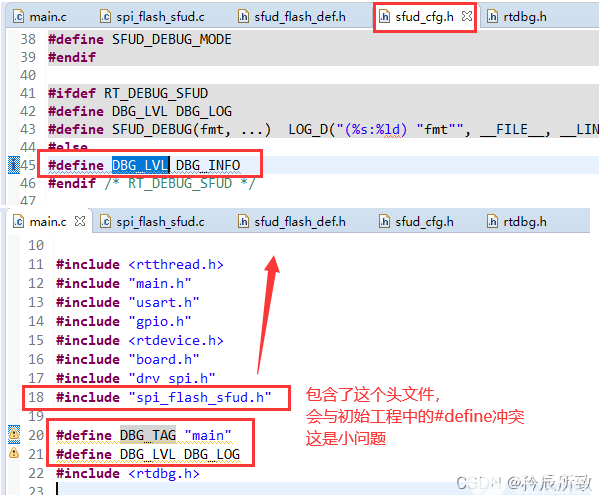Click DBG_LOG on line 21
Image resolution: width=608 pixels, height=501 pixels.
[x=212, y=454]
